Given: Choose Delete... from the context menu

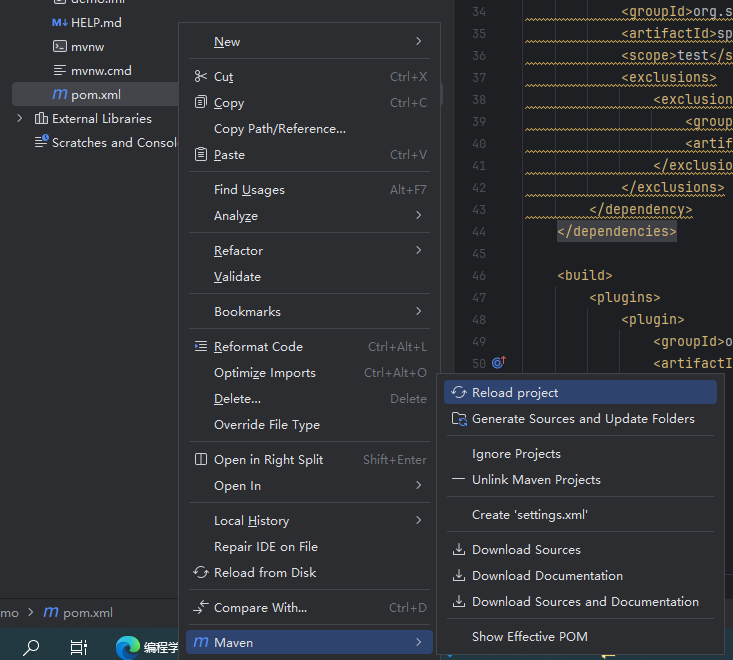Looking at the screenshot, I should tap(309, 398).
